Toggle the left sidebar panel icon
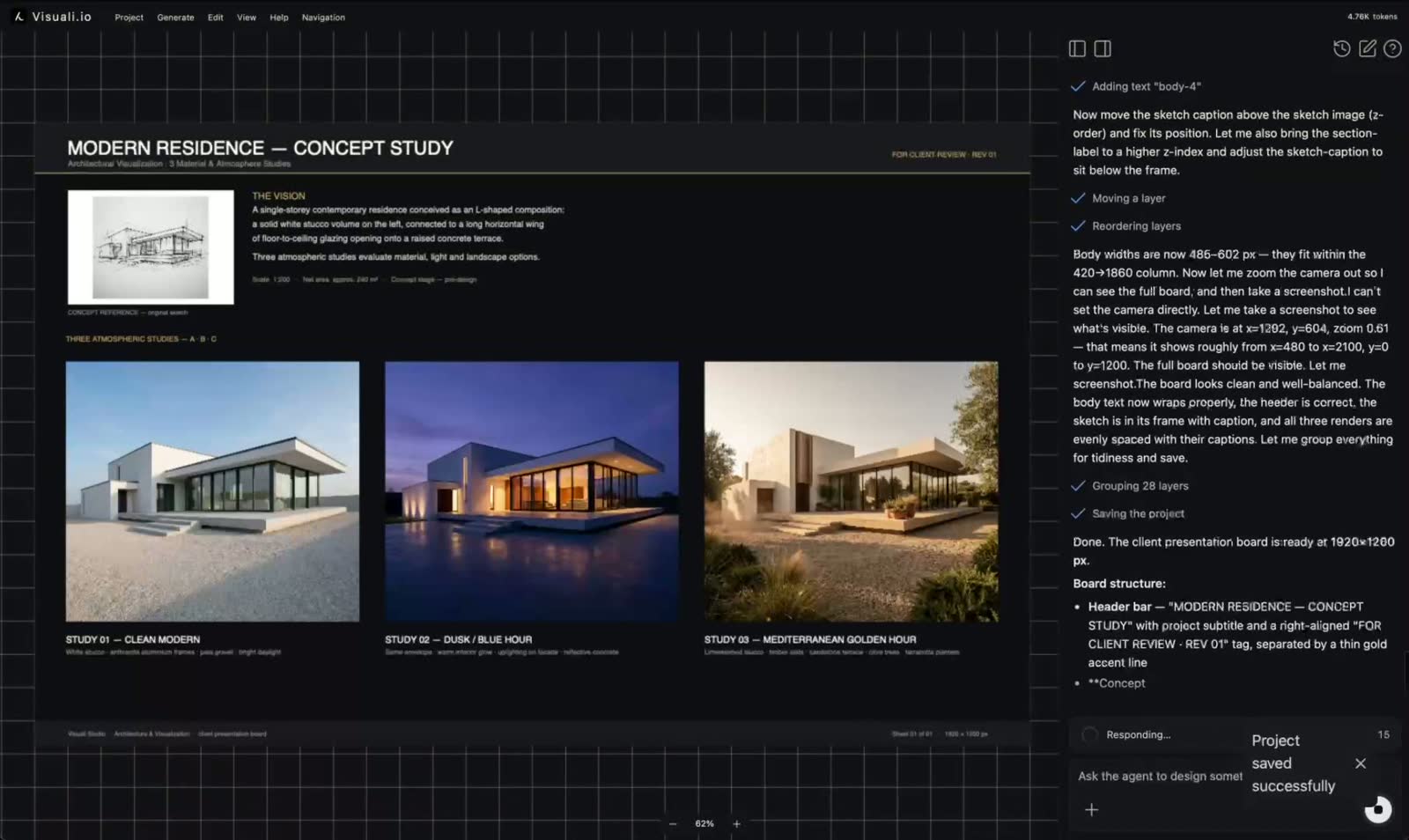The width and height of the screenshot is (1409, 840). coord(1077,48)
